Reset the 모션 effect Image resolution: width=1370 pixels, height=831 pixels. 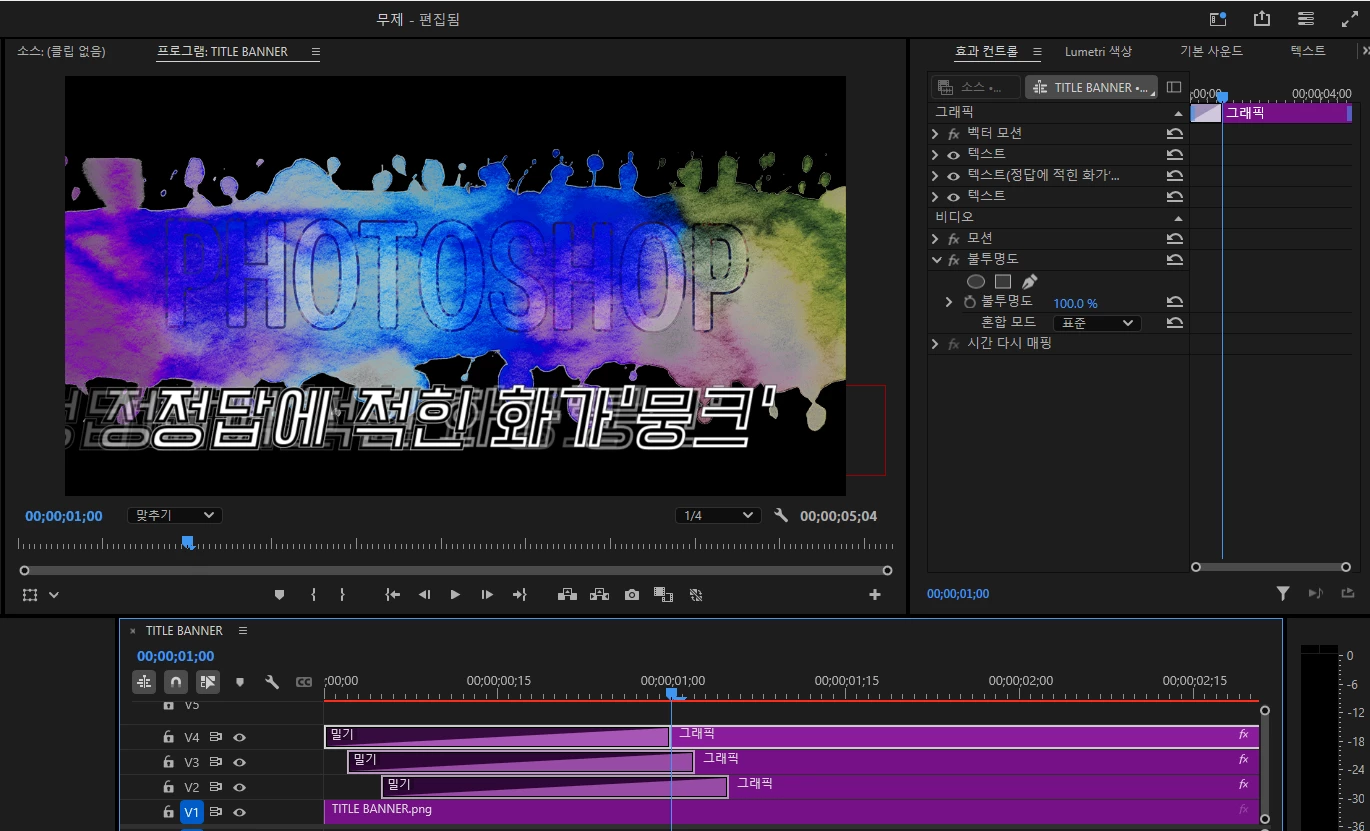1175,238
